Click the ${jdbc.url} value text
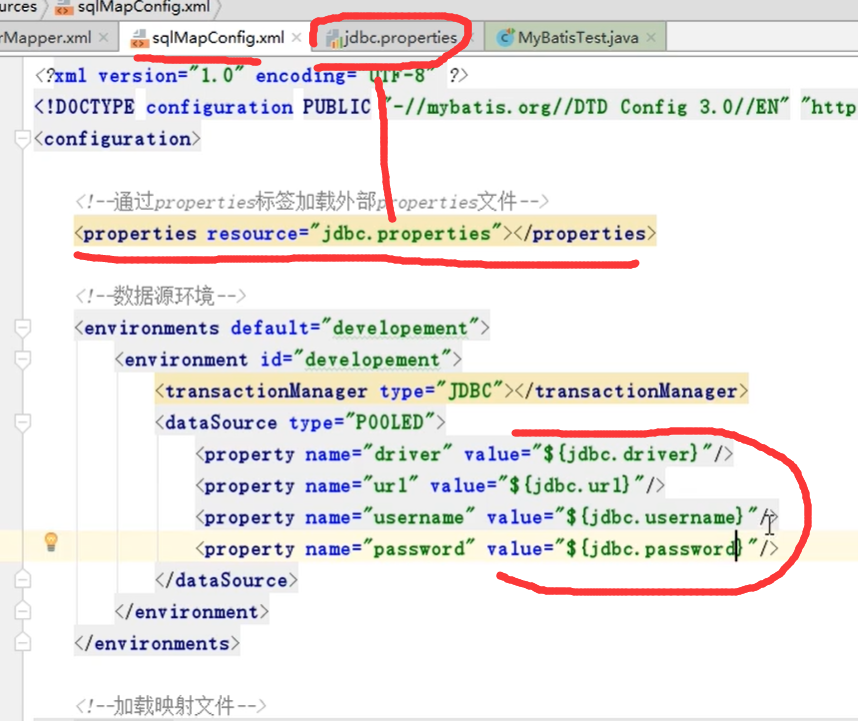 (x=570, y=486)
